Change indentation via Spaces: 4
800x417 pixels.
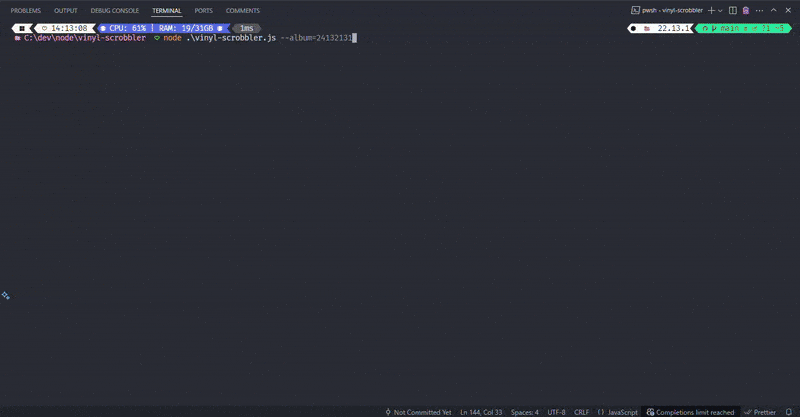coord(524,412)
